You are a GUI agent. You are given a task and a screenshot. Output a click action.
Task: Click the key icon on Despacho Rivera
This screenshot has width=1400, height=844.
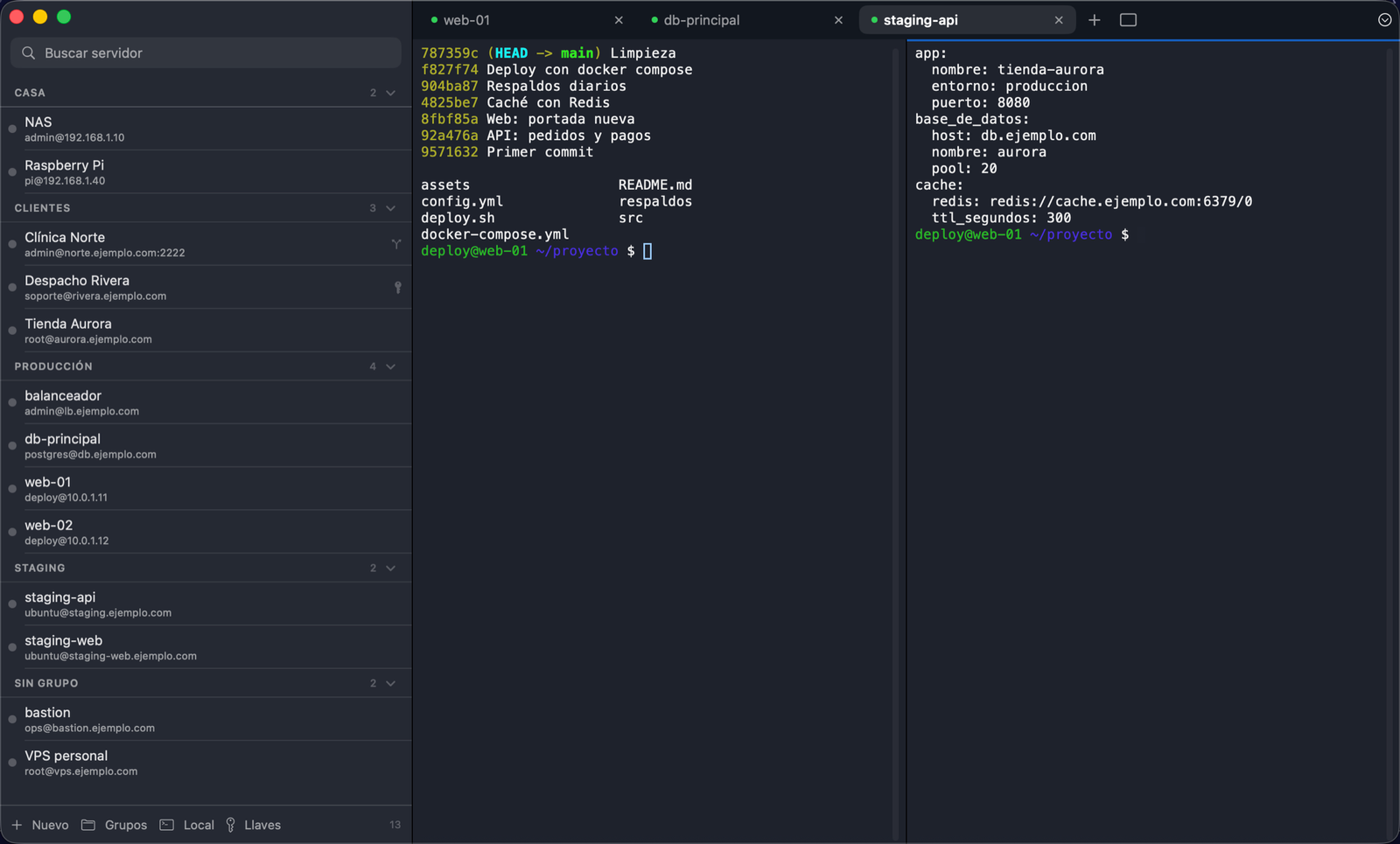click(x=398, y=288)
